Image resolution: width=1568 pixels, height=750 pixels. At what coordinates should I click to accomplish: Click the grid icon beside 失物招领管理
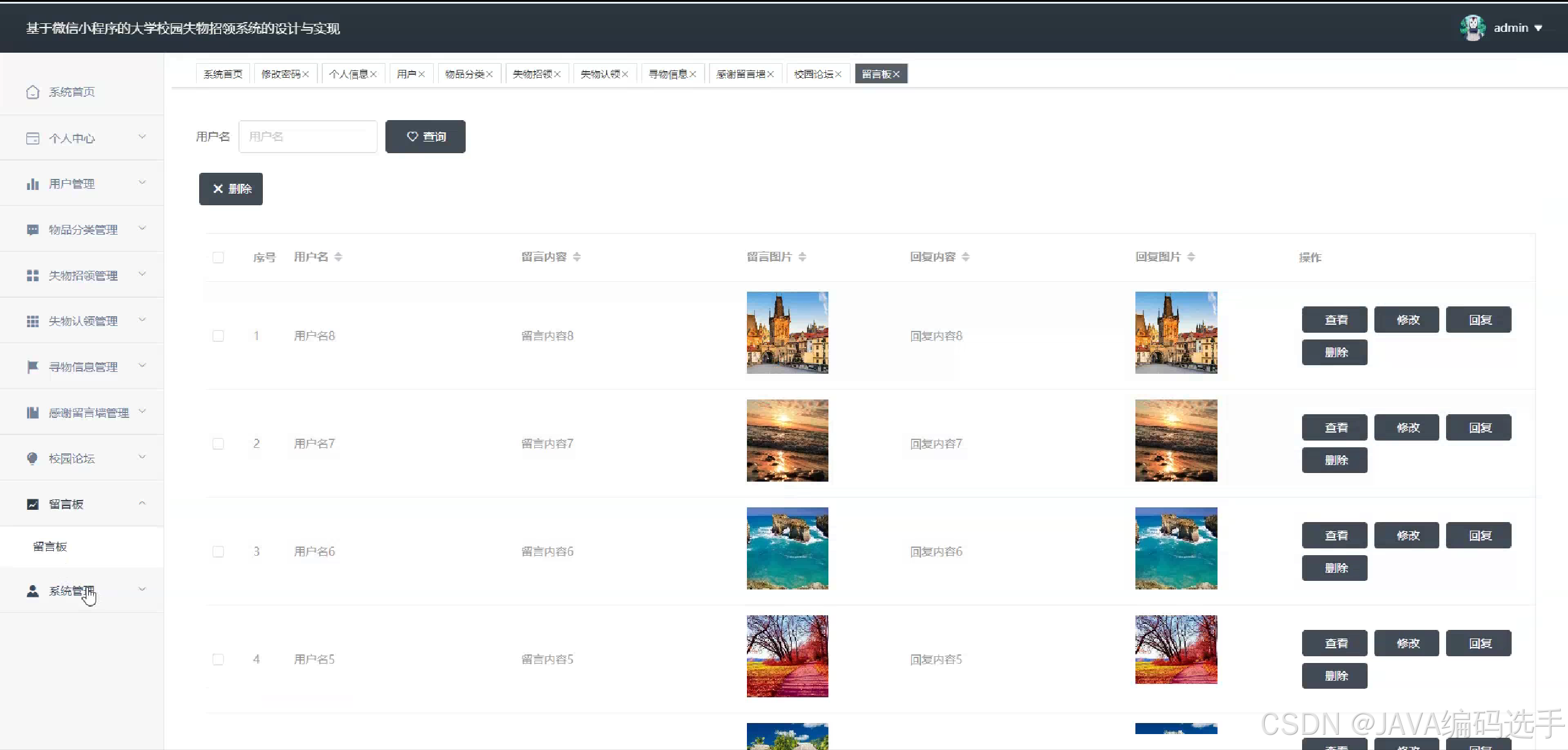click(32, 276)
